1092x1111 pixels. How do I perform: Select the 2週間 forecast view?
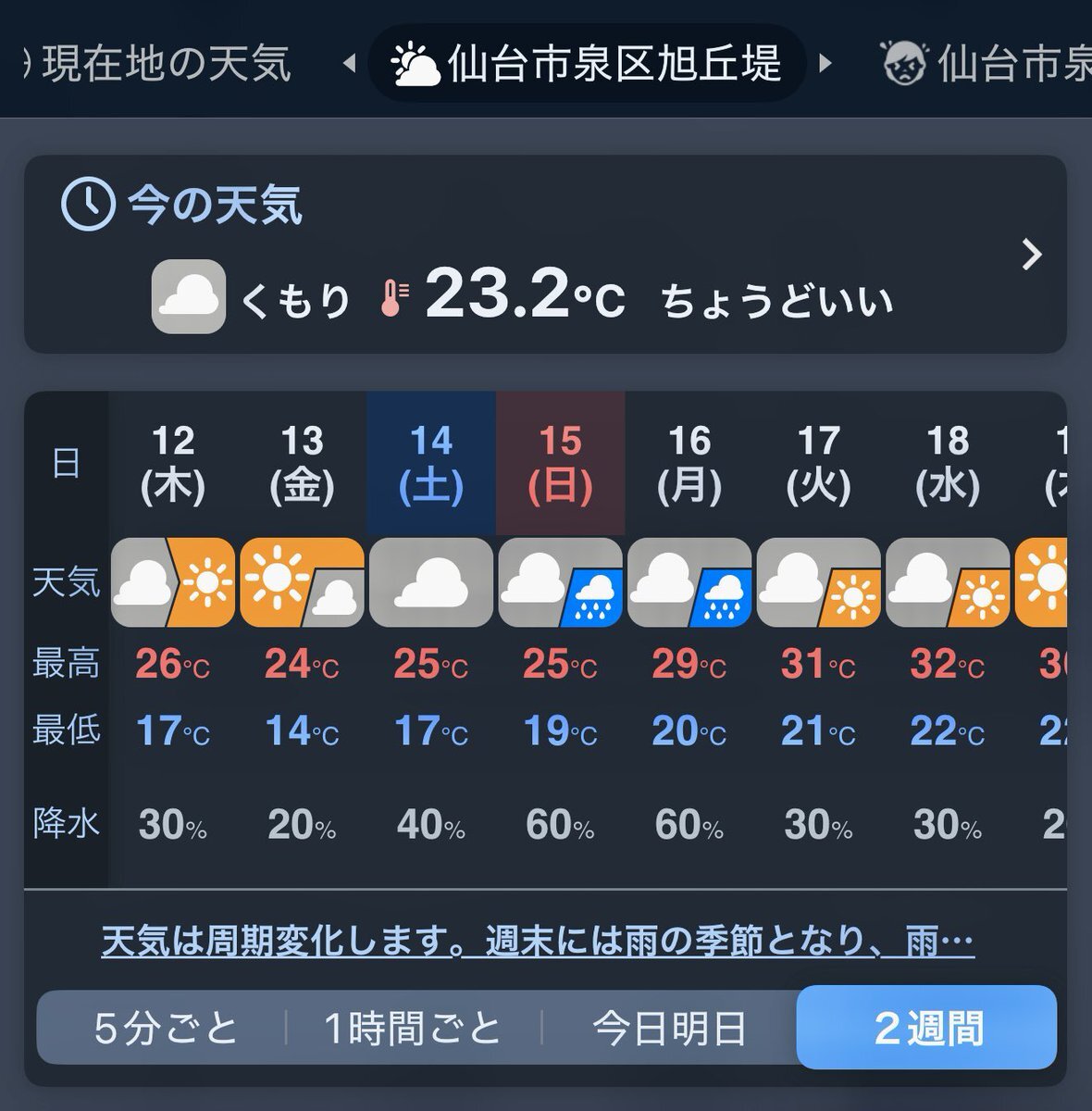click(927, 1027)
